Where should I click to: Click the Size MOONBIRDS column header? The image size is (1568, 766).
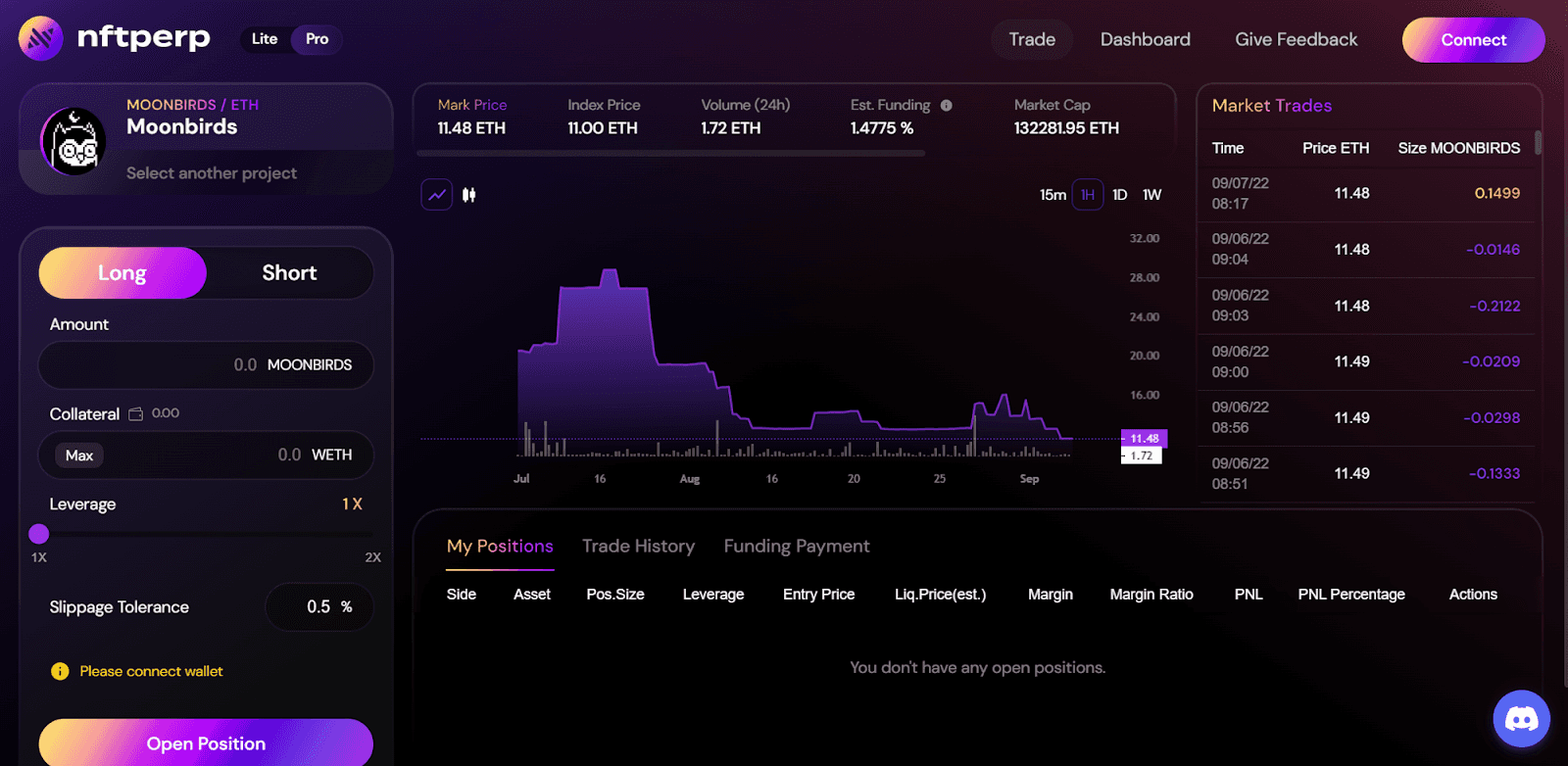pyautogui.click(x=1459, y=148)
